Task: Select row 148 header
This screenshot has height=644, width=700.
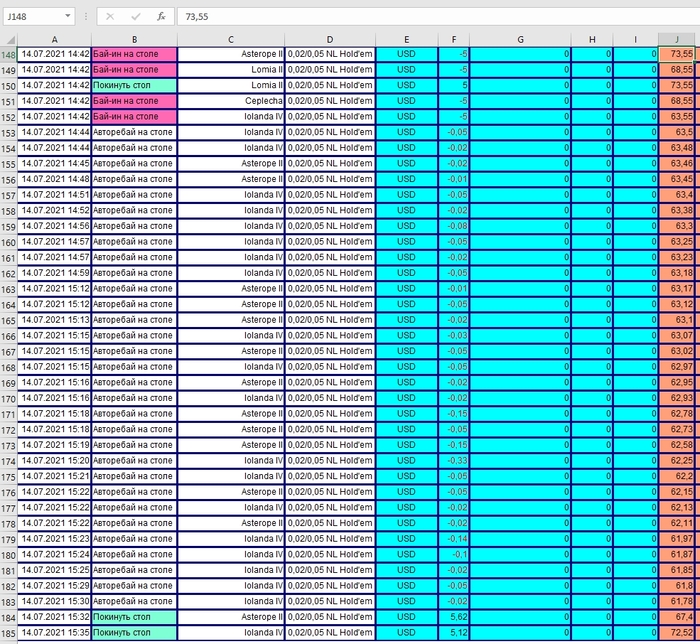Action: click(x=8, y=55)
